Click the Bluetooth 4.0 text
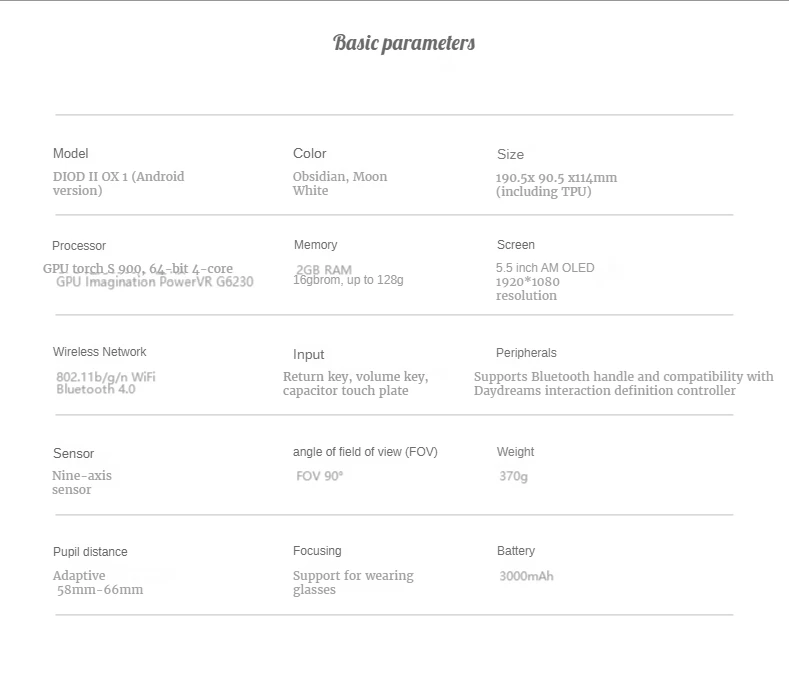The image size is (789, 674). (x=96, y=389)
